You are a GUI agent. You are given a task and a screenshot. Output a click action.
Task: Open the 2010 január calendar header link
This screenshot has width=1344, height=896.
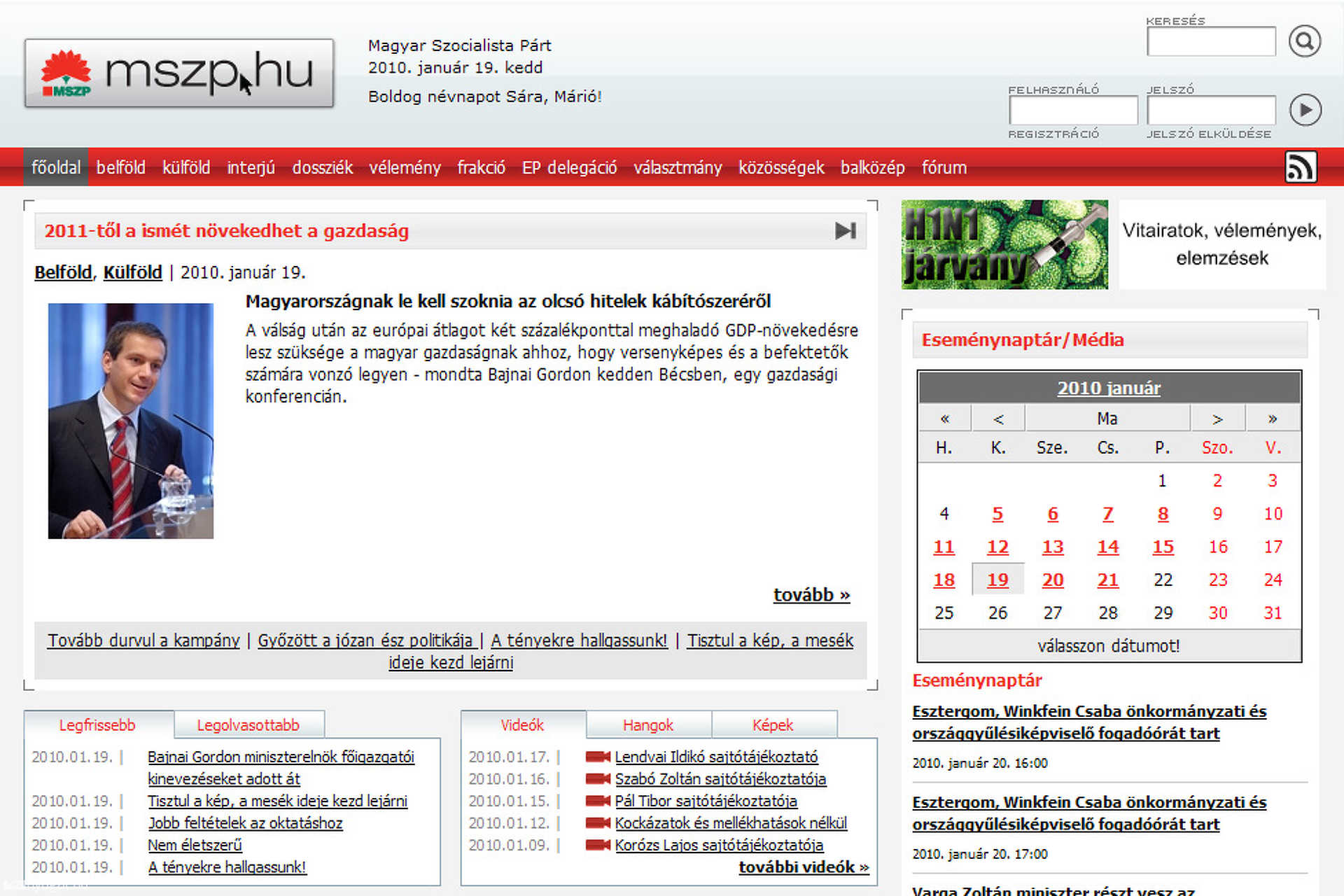tap(1109, 388)
